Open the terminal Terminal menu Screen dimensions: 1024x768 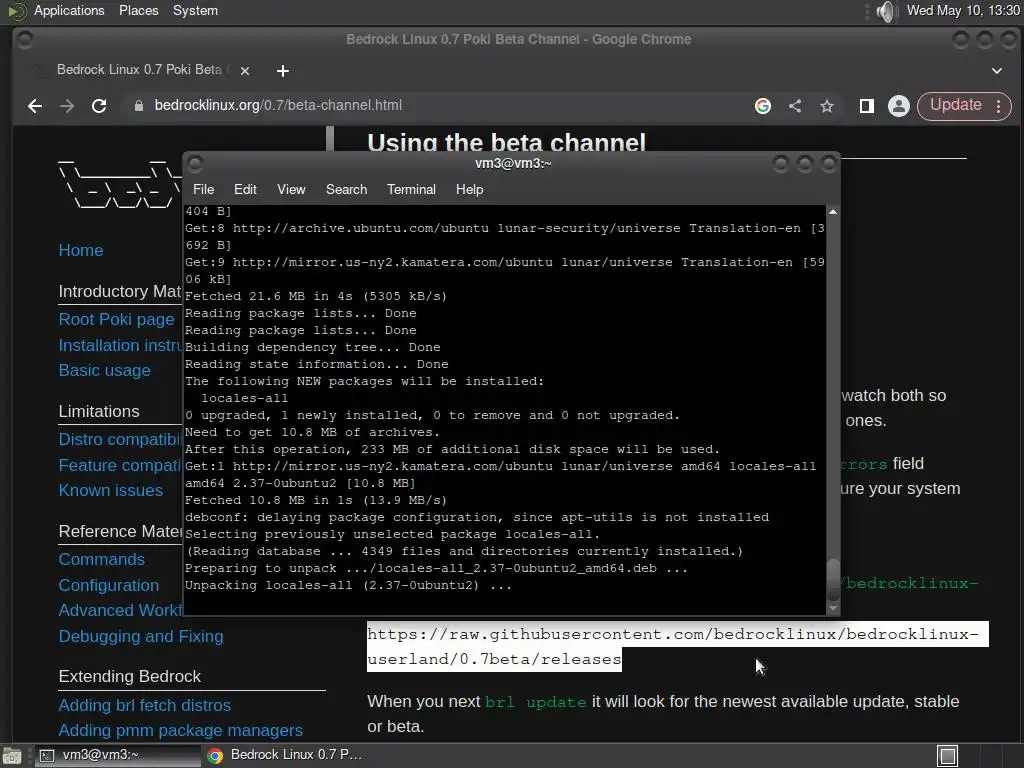point(411,189)
